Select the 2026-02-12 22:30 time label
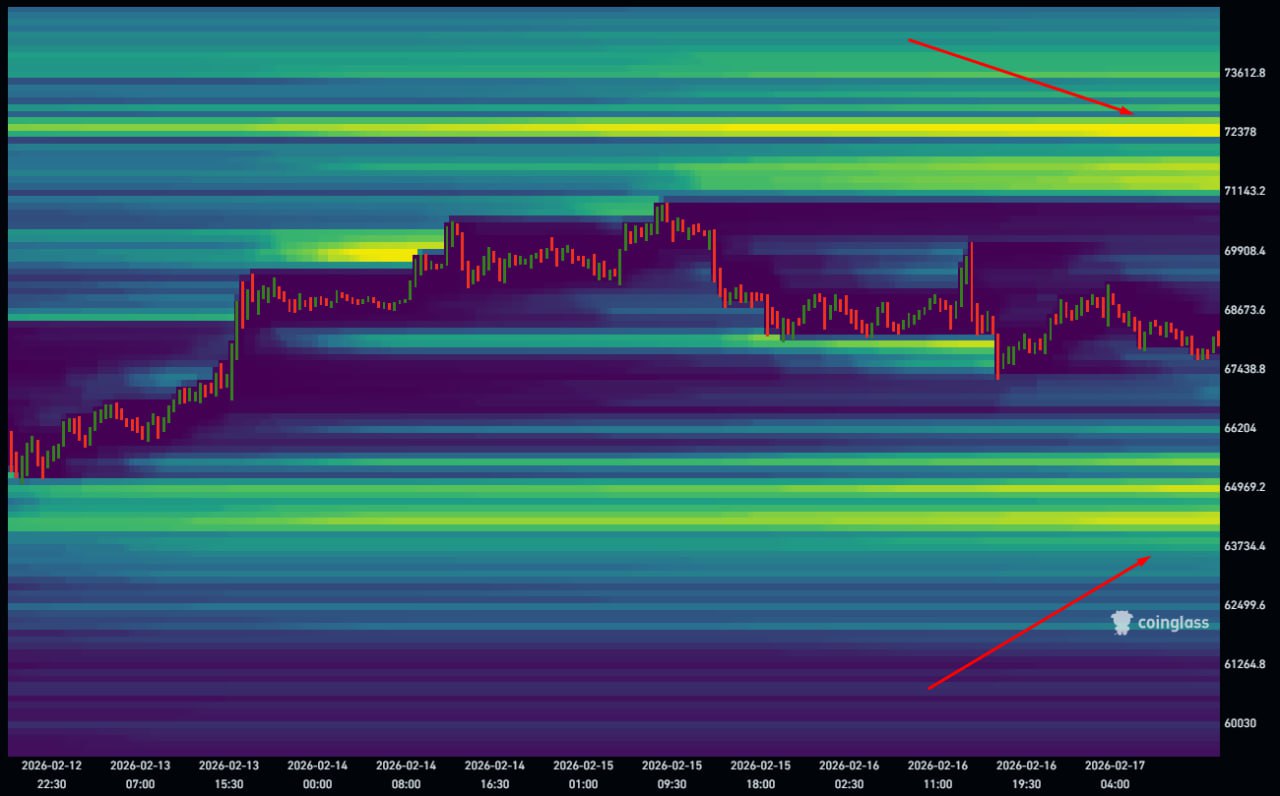 (51, 774)
